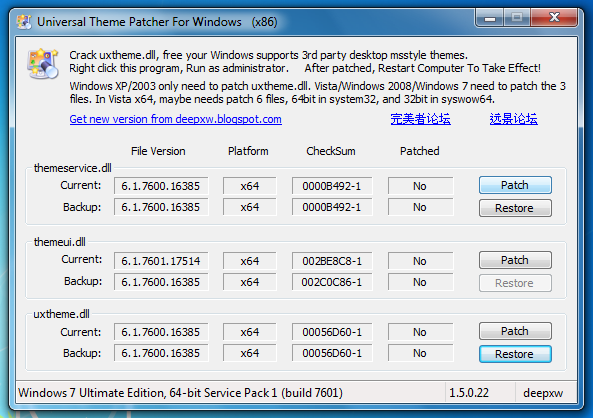Select uxtheme.dll backup file version field
The width and height of the screenshot is (593, 418).
(161, 353)
